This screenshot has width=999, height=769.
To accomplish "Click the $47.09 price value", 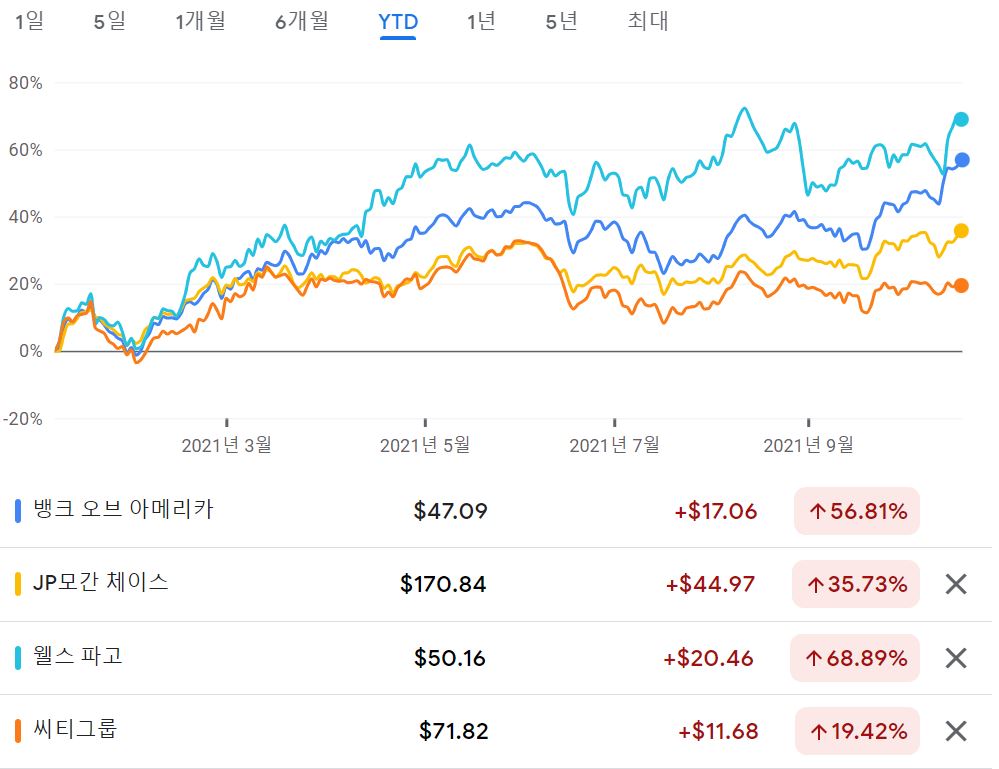I will (x=450, y=511).
